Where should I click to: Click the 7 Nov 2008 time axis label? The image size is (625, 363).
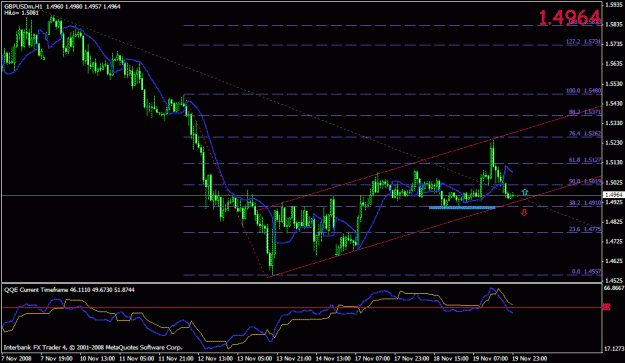coord(16,358)
